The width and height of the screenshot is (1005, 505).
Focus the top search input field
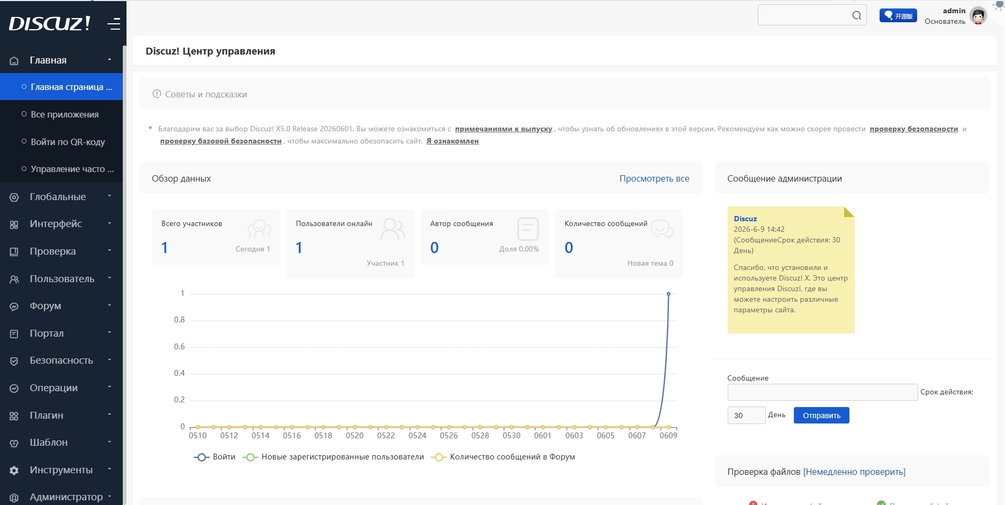pyautogui.click(x=812, y=15)
